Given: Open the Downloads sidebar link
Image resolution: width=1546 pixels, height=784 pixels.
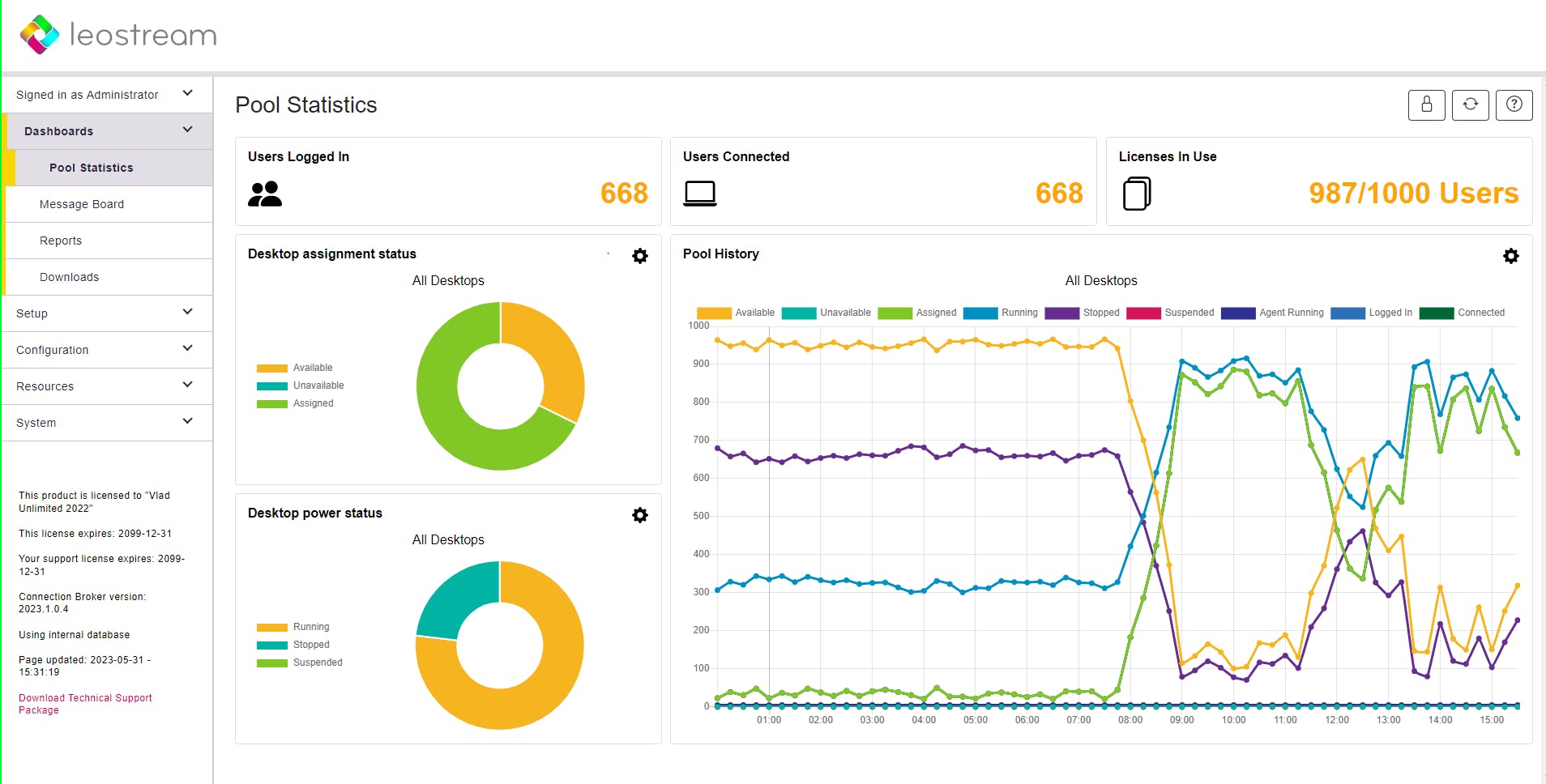Looking at the screenshot, I should (x=70, y=277).
